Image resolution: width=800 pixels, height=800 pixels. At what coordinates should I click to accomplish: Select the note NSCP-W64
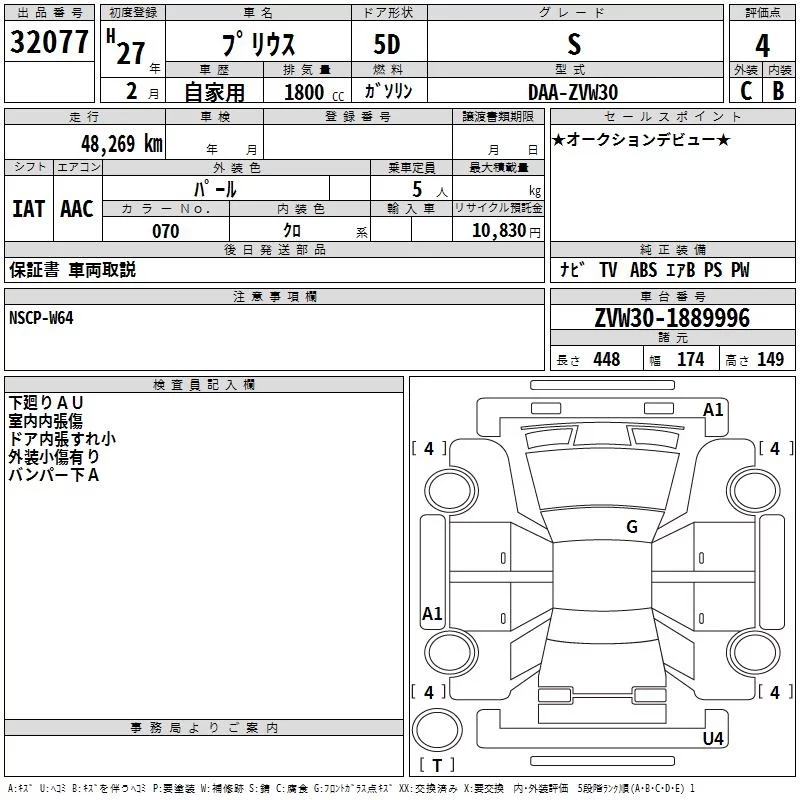(41, 318)
